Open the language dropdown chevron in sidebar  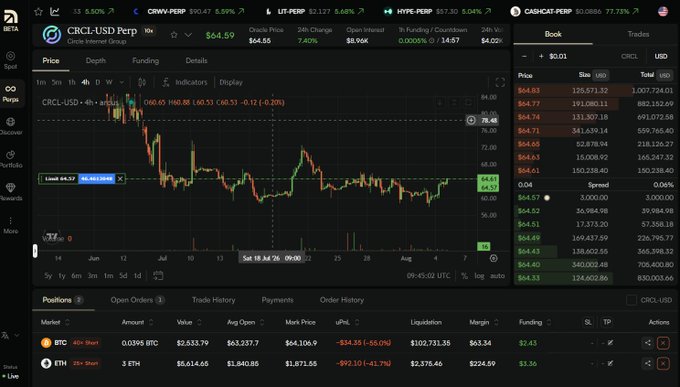click(17, 335)
